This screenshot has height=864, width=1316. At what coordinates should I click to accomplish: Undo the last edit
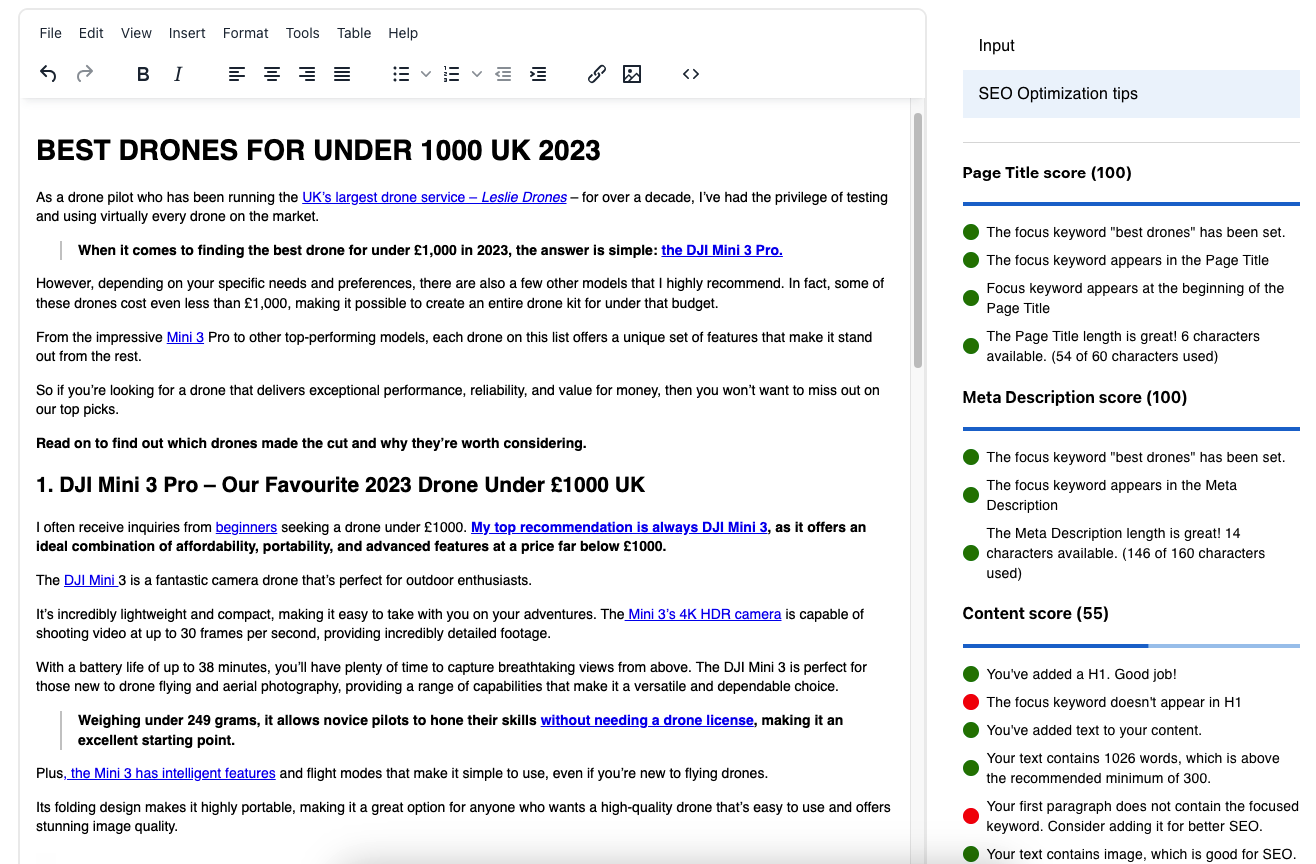(x=48, y=74)
